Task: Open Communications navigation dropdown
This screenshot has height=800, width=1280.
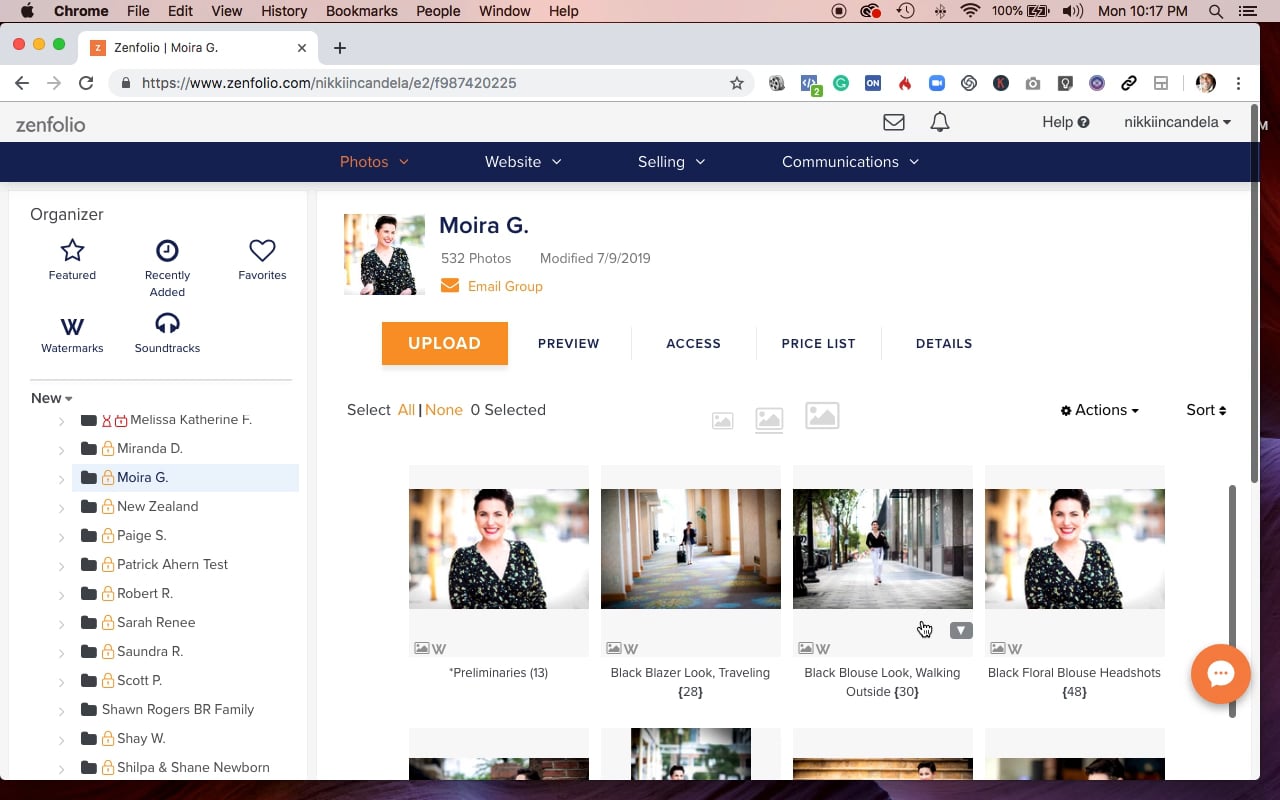Action: pos(850,162)
